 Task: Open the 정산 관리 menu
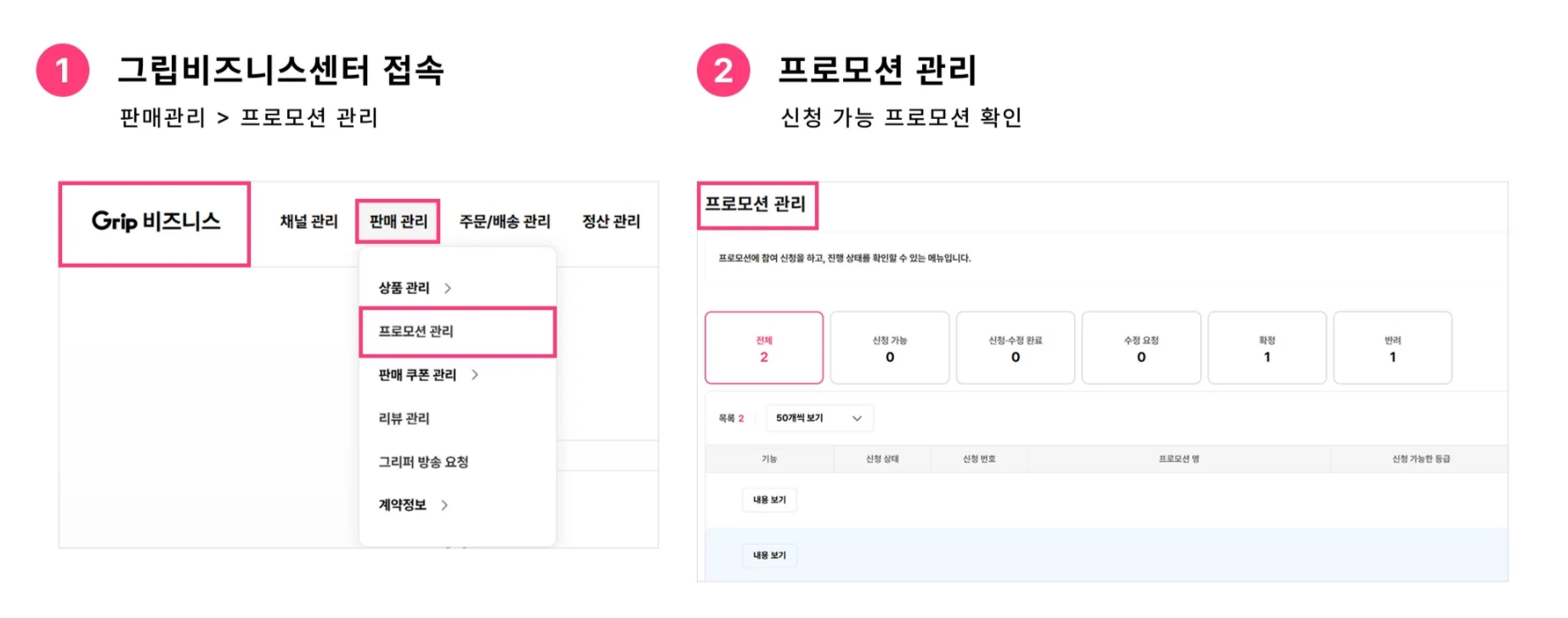pyautogui.click(x=610, y=222)
